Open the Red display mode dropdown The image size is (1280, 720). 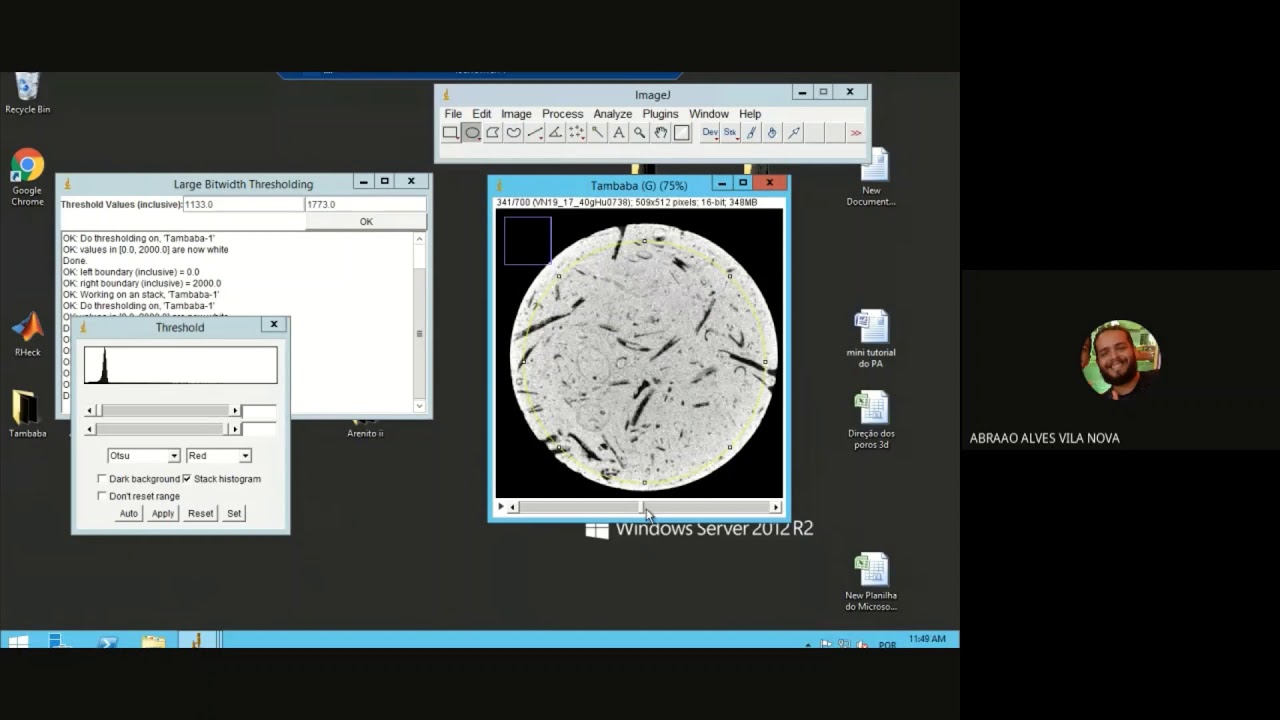[x=218, y=456]
